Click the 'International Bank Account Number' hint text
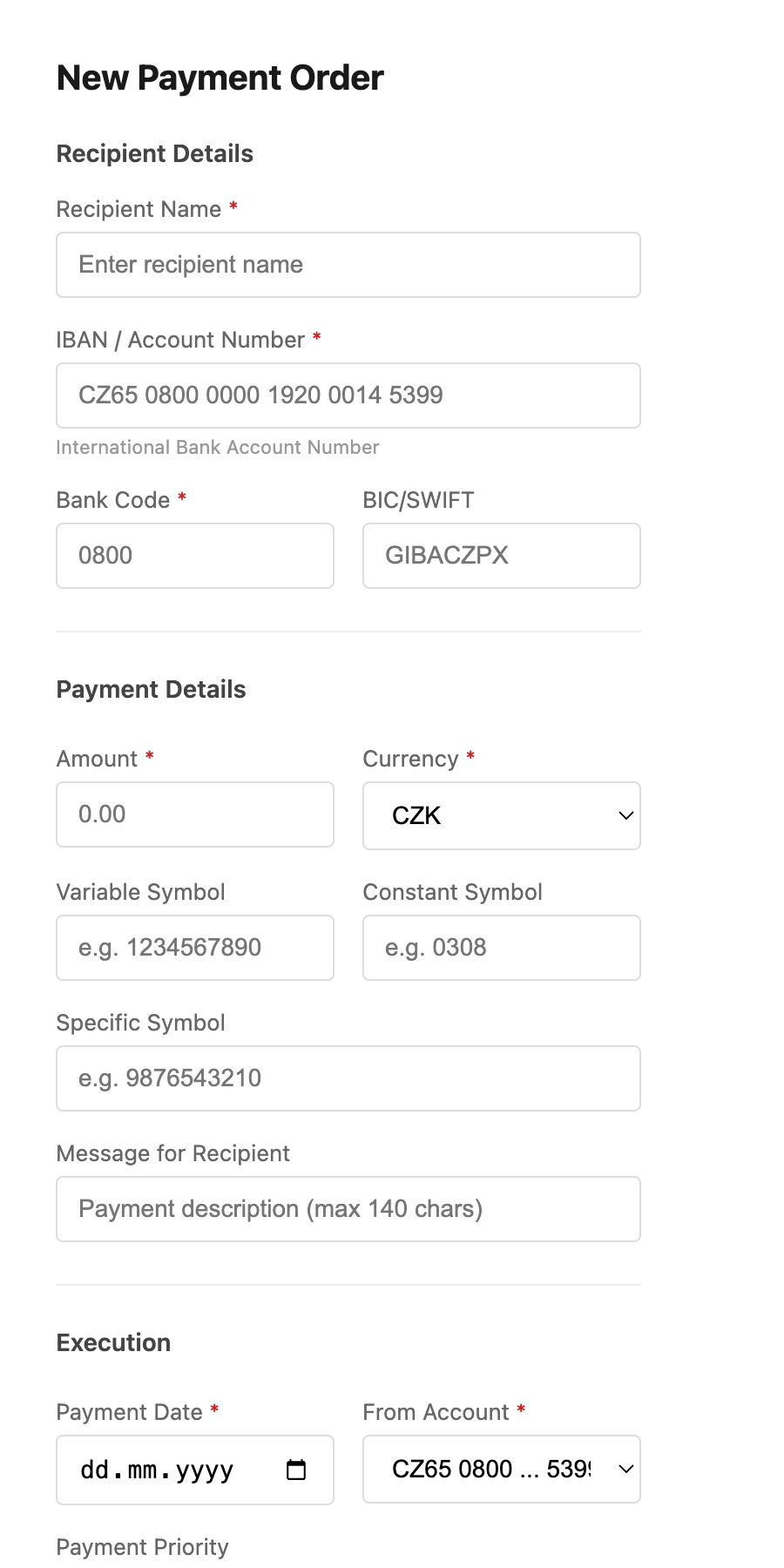Screen dimensions: 784x1568 (218, 448)
